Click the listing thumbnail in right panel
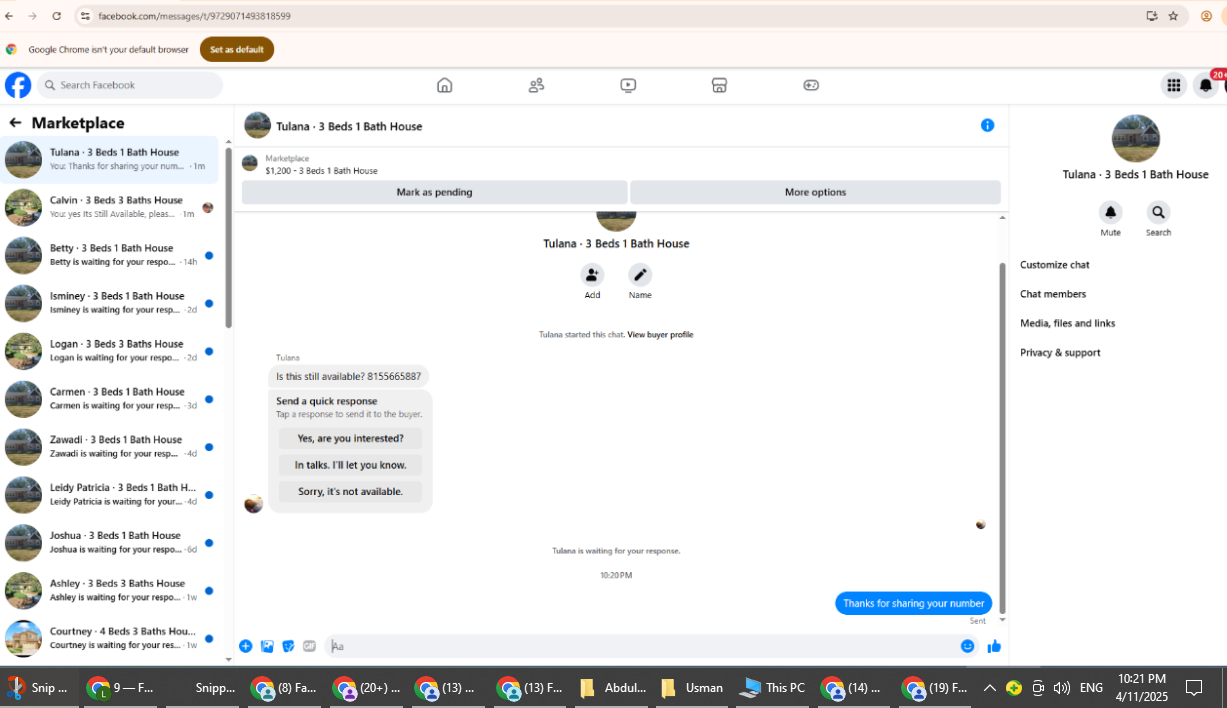The width and height of the screenshot is (1227, 708). pos(1136,138)
